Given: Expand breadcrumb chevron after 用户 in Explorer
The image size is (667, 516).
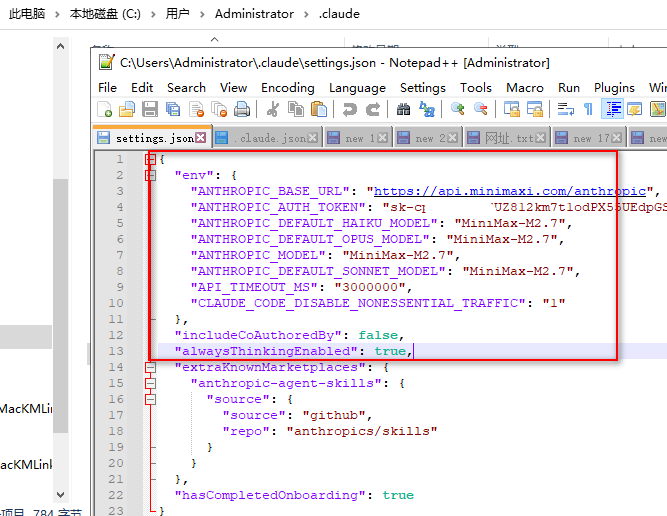Looking at the screenshot, I should (202, 14).
